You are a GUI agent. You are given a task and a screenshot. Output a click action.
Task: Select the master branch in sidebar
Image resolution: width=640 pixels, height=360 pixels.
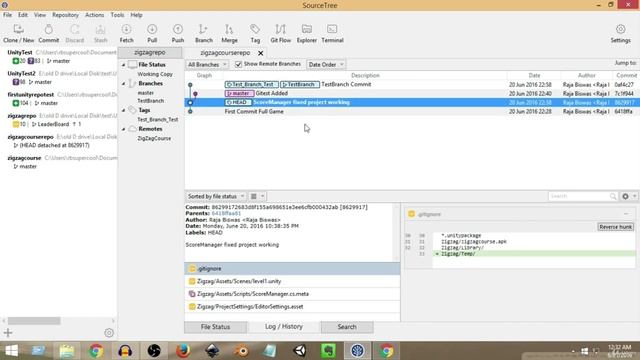click(x=146, y=93)
